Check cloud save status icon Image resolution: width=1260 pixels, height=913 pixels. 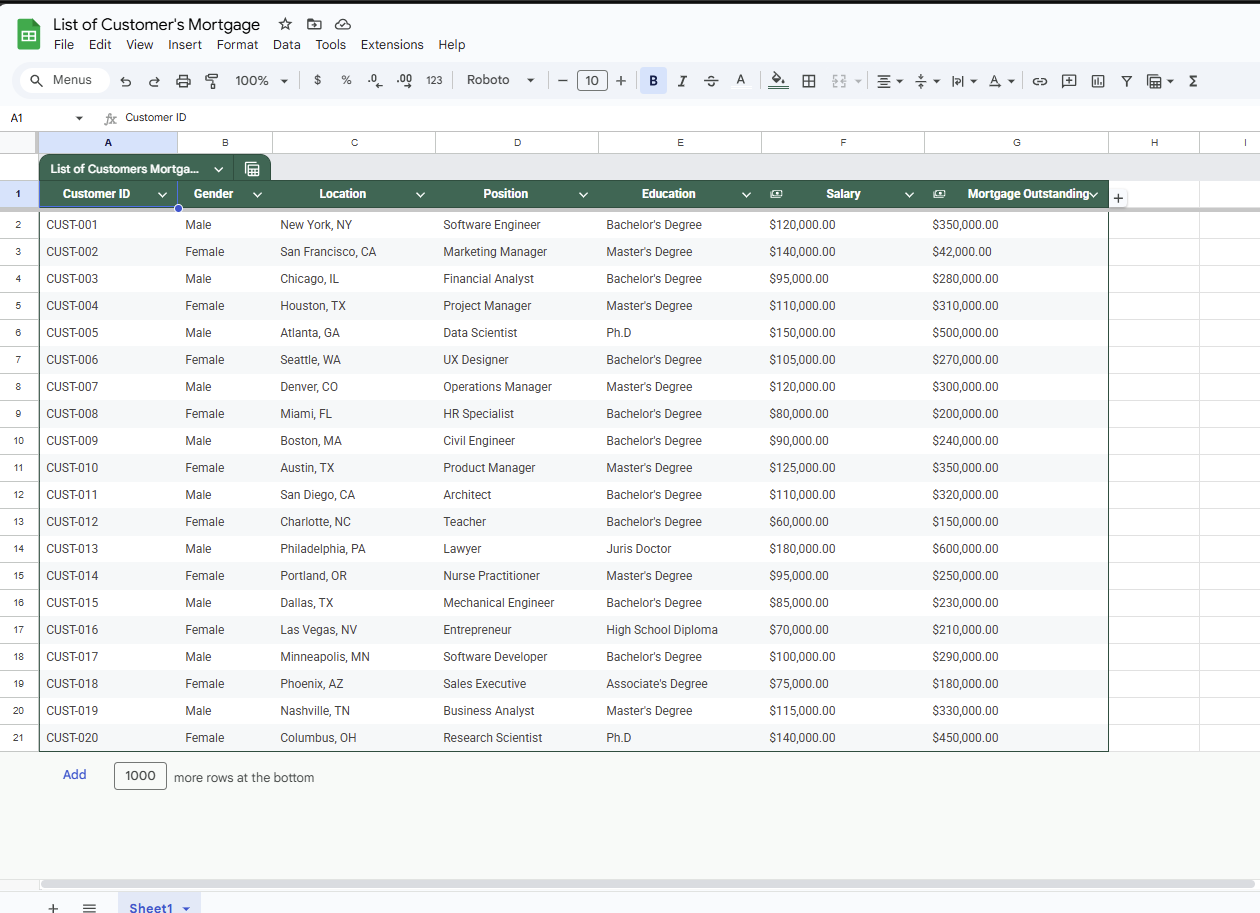(343, 24)
